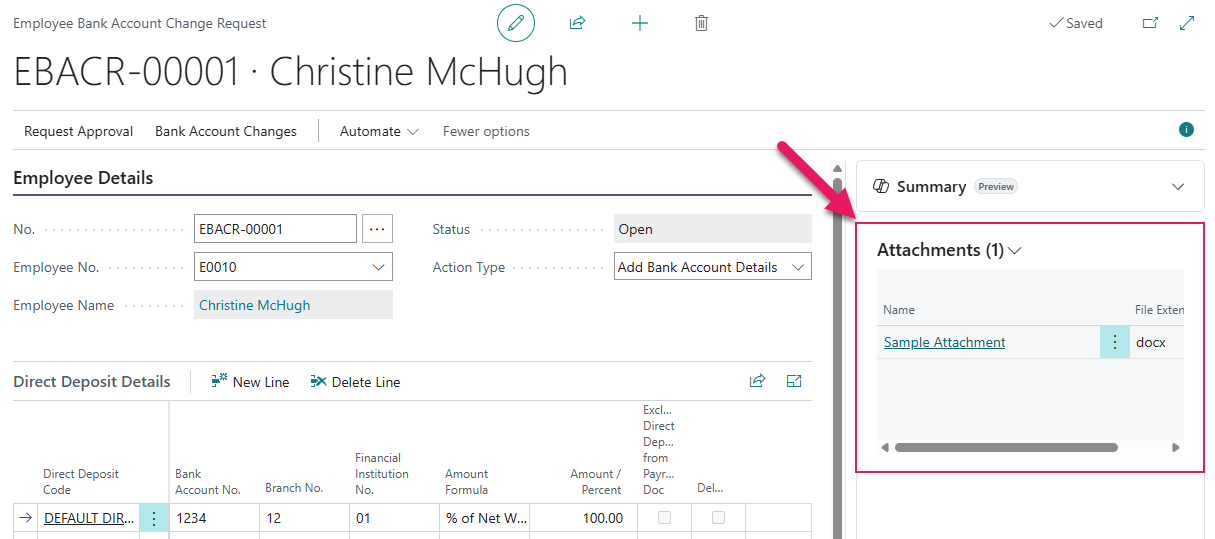This screenshot has height=539, width=1215.
Task: Expand the Automate menu
Action: [x=380, y=131]
